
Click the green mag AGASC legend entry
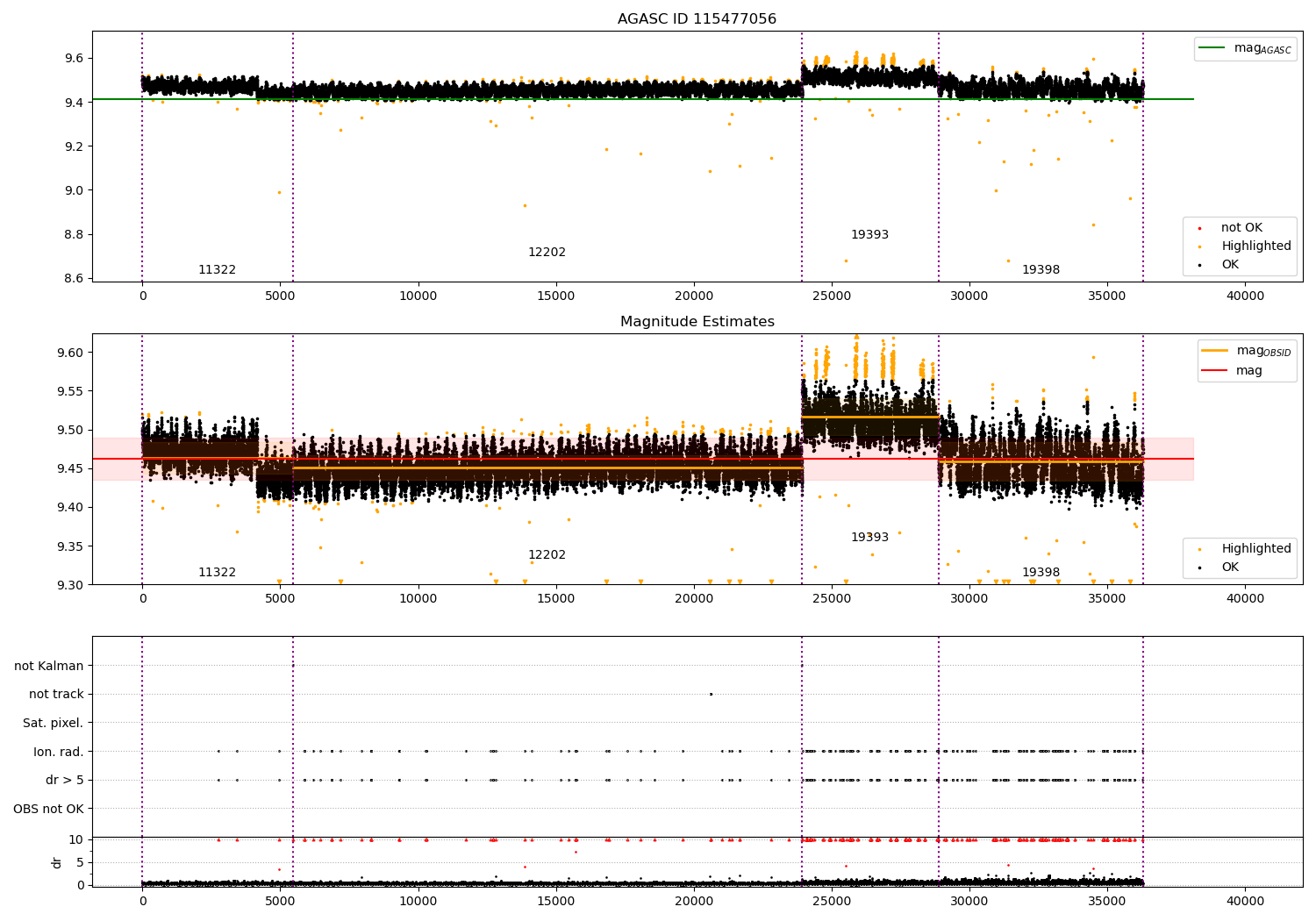pyautogui.click(x=1245, y=48)
